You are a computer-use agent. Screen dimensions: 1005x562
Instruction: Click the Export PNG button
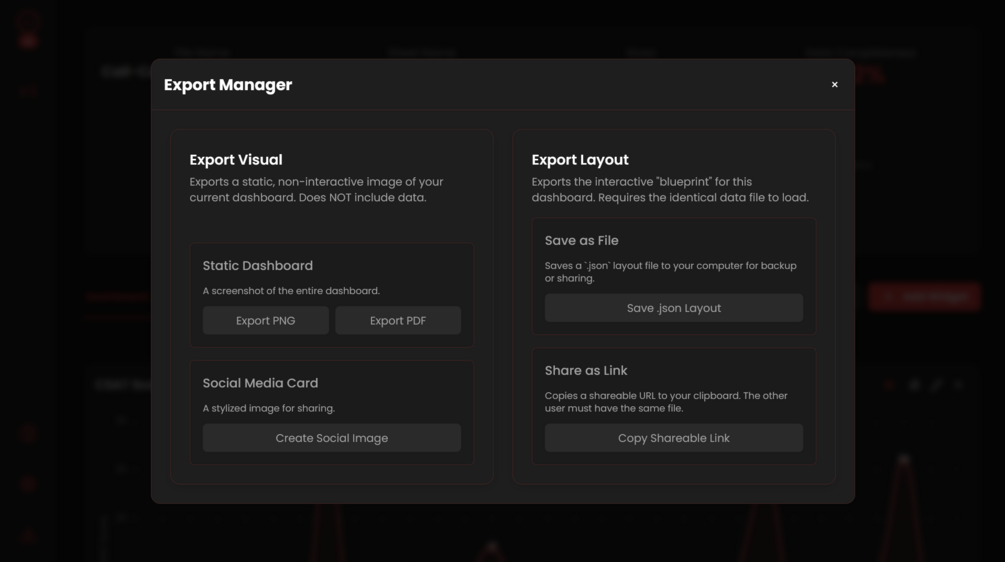pyautogui.click(x=265, y=321)
